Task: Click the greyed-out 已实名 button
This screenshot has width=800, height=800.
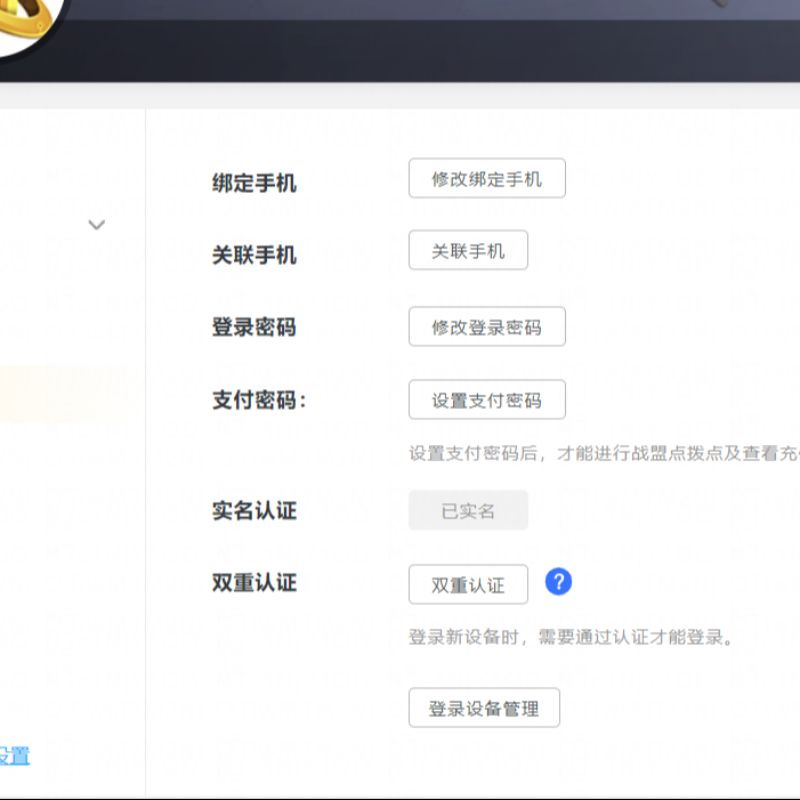Action: pos(468,511)
